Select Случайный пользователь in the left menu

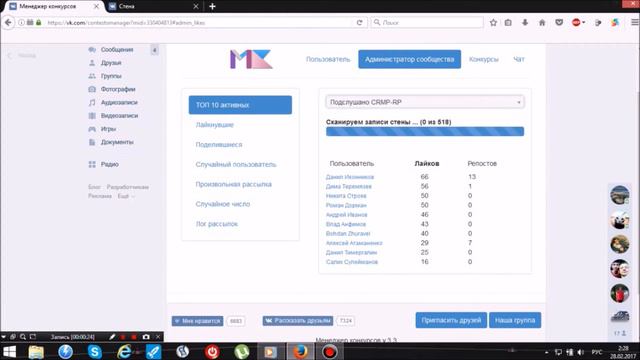click(236, 164)
